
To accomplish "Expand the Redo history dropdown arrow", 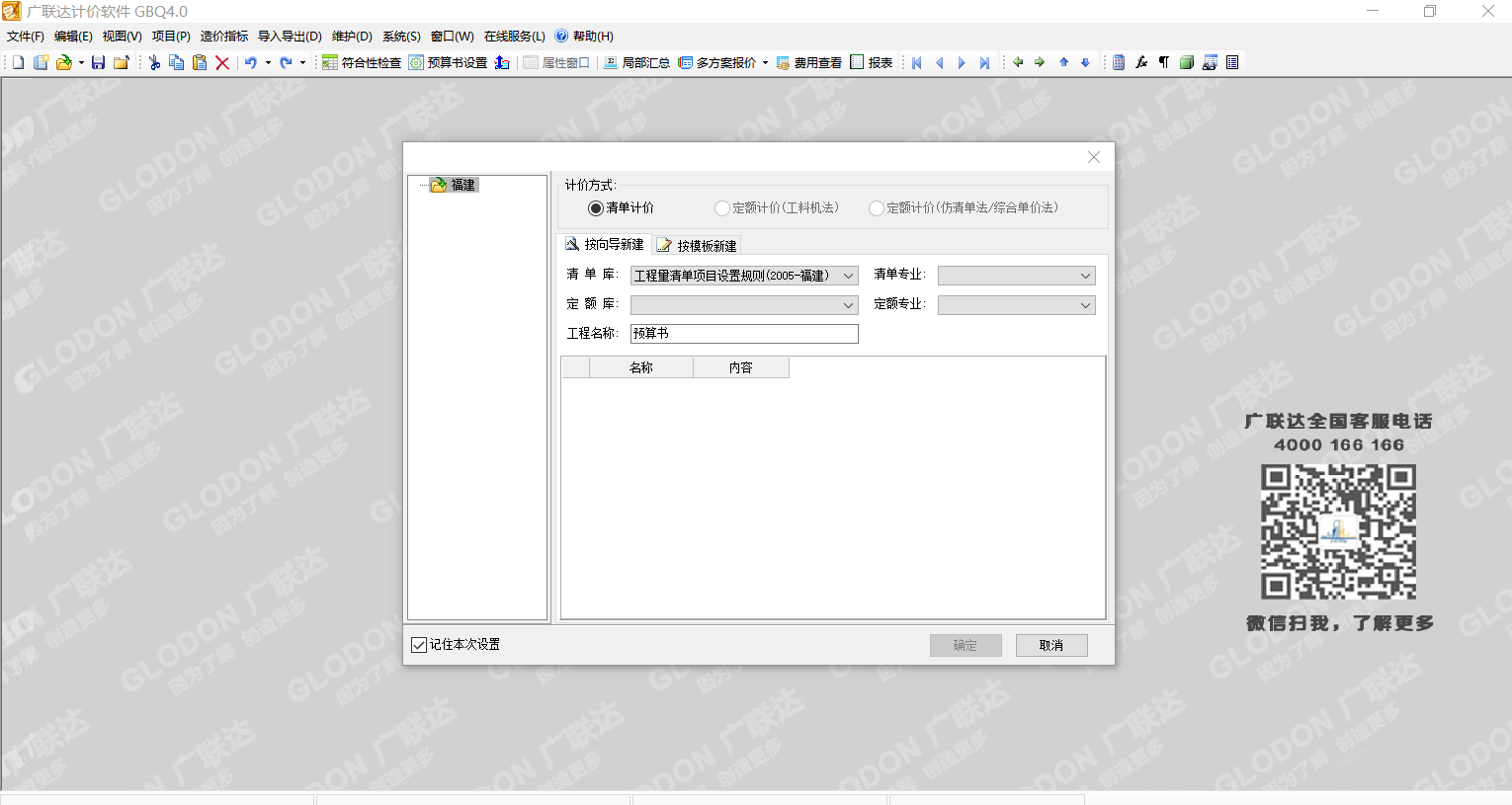I will click(302, 62).
